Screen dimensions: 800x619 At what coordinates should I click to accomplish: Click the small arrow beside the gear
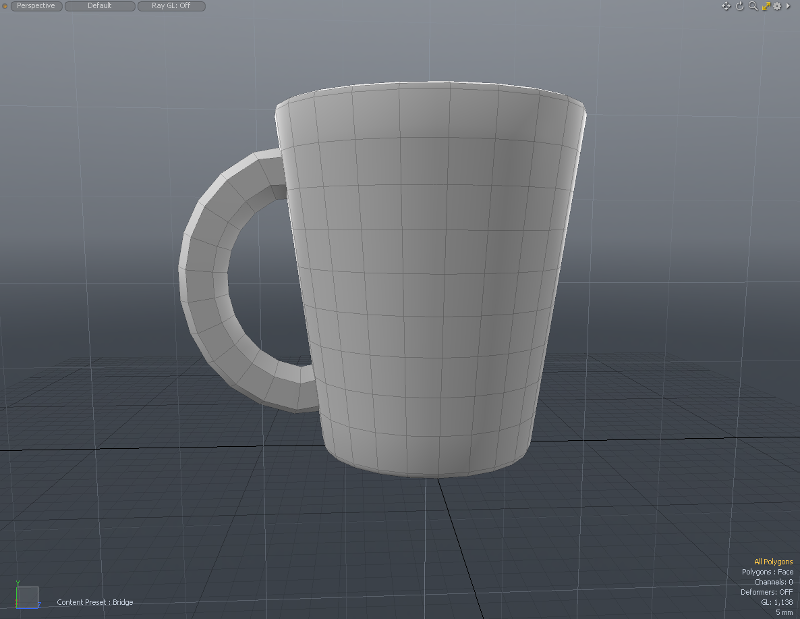(787, 6)
